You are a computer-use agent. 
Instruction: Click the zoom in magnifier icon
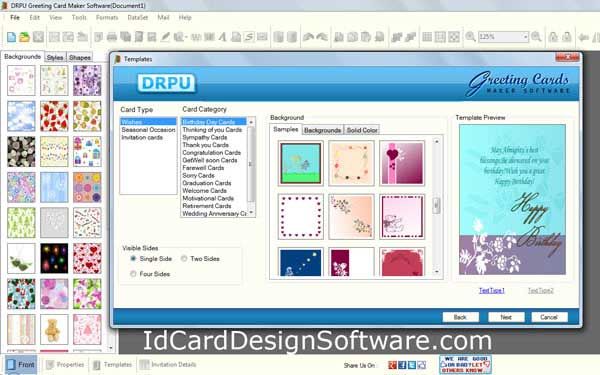470,37
